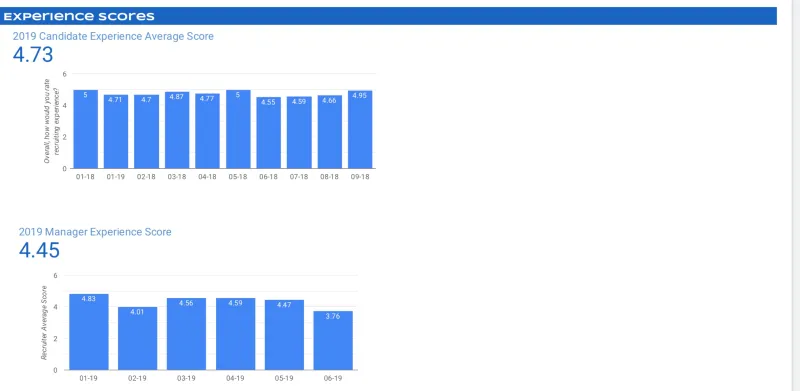Click the 2019 Manager Experience Score title
This screenshot has height=391, width=800.
95,232
